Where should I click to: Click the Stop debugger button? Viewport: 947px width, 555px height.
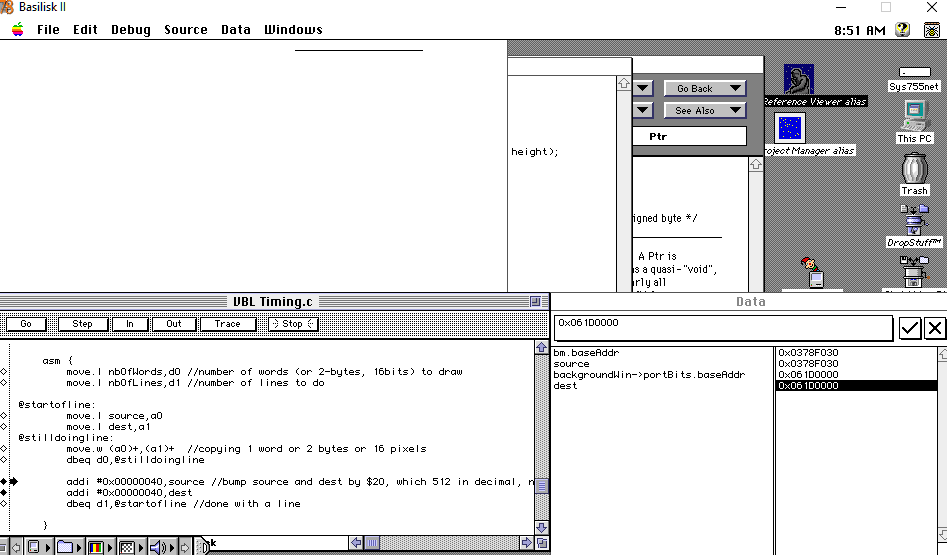pyautogui.click(x=293, y=324)
